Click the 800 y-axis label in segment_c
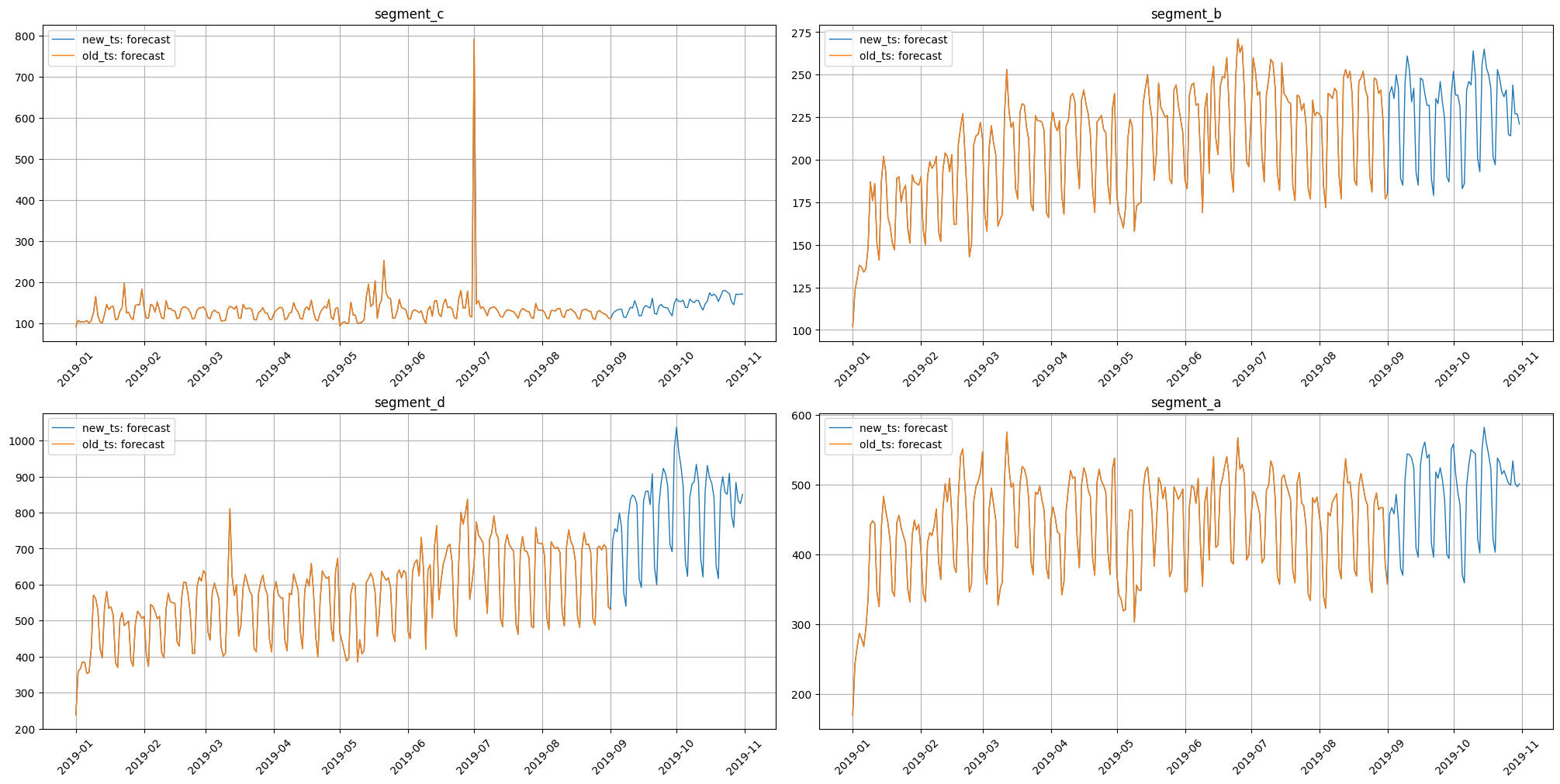 click(24, 36)
